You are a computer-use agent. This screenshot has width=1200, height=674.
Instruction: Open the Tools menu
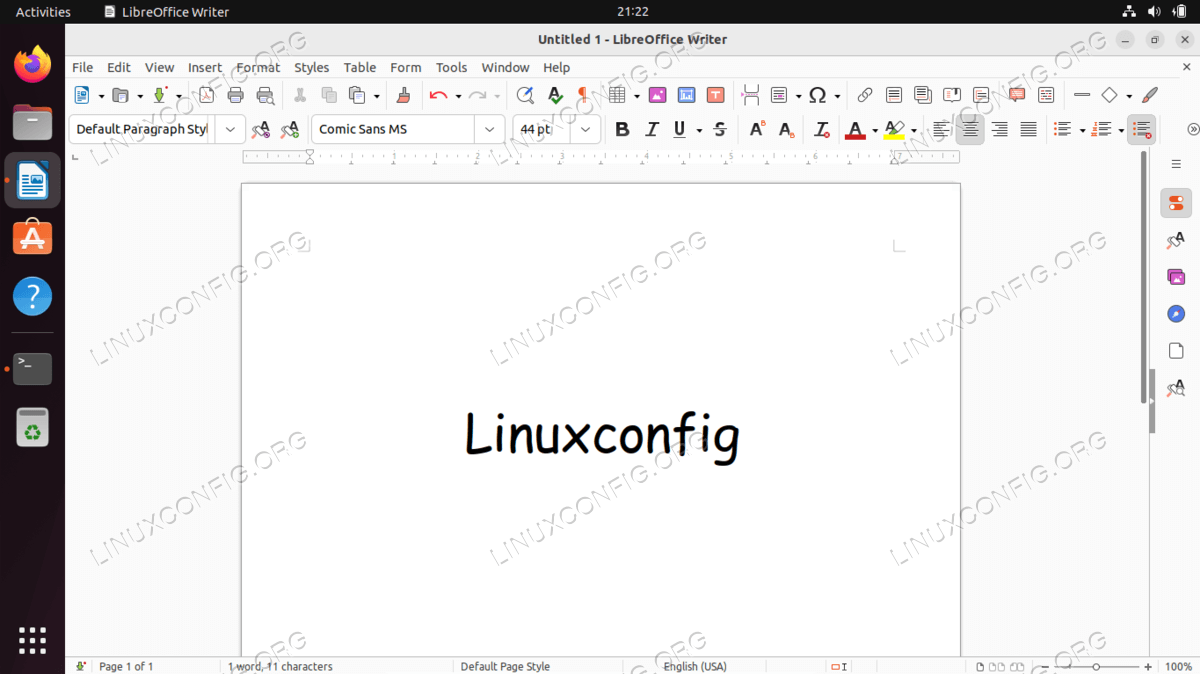pos(451,67)
